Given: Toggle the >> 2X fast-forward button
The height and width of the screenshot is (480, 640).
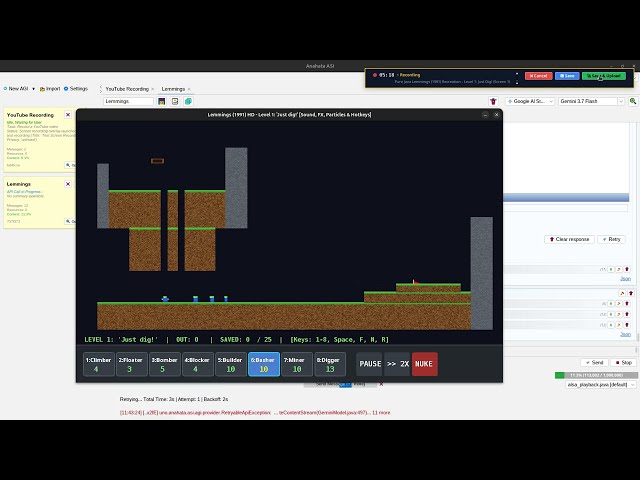Looking at the screenshot, I should coord(398,364).
